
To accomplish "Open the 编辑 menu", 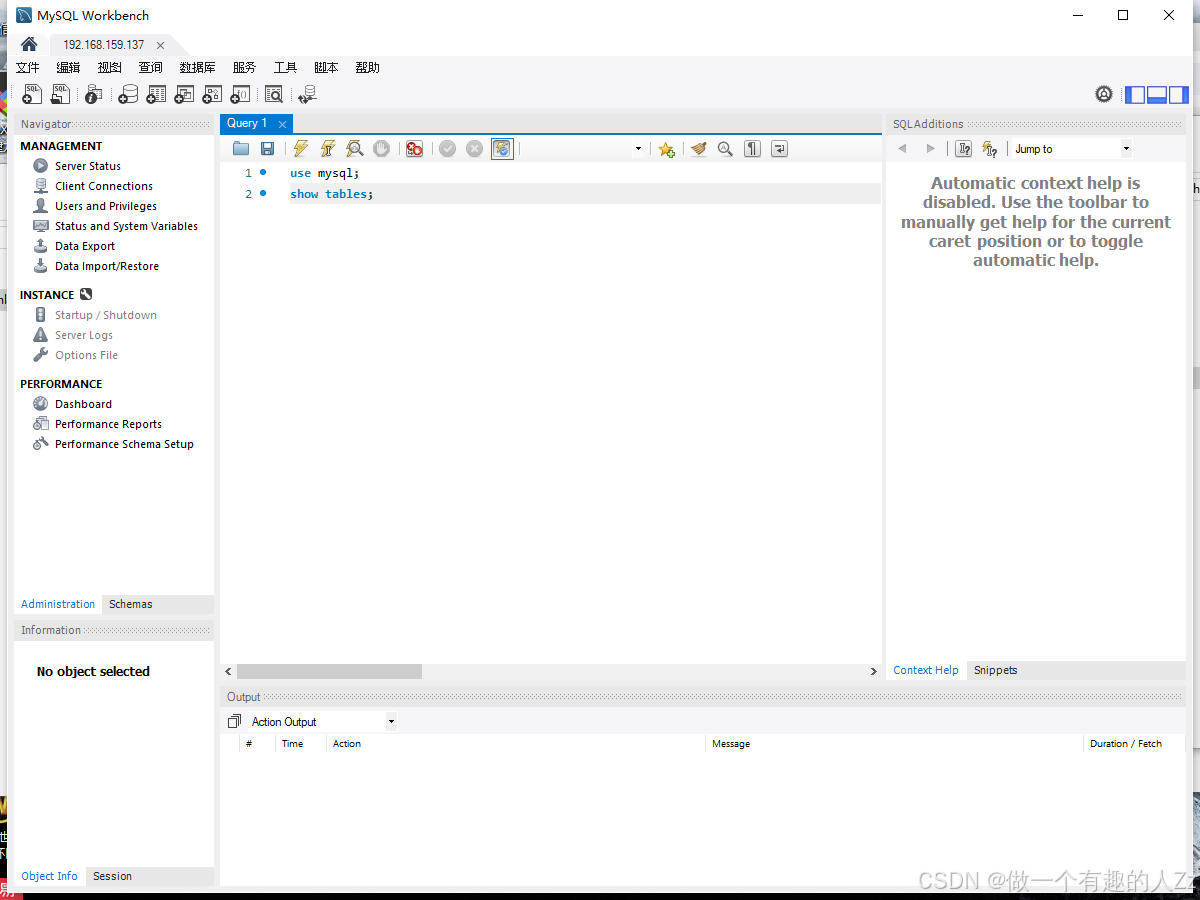I will point(68,68).
